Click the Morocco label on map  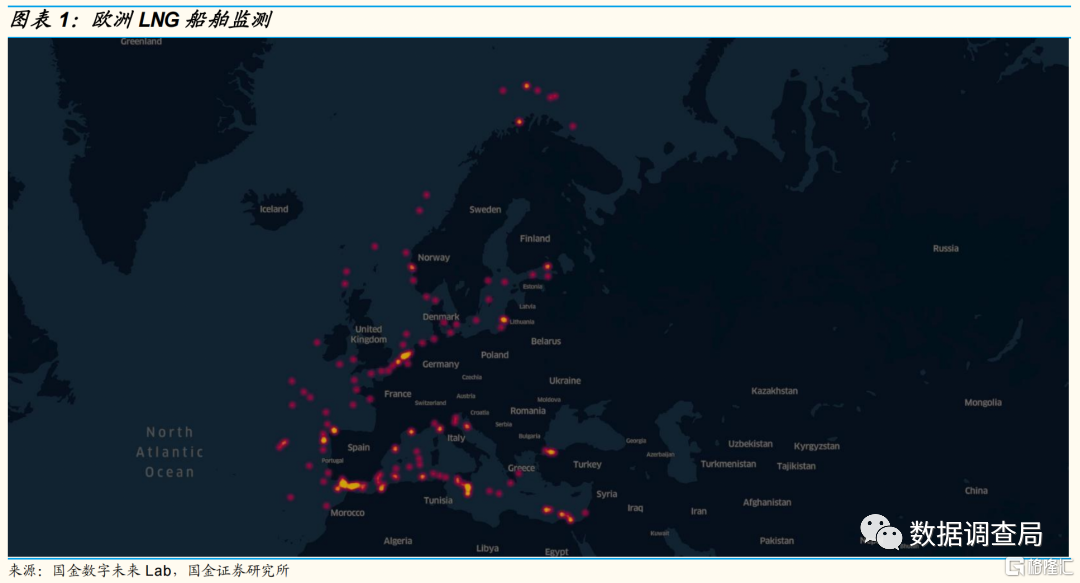pyautogui.click(x=347, y=513)
